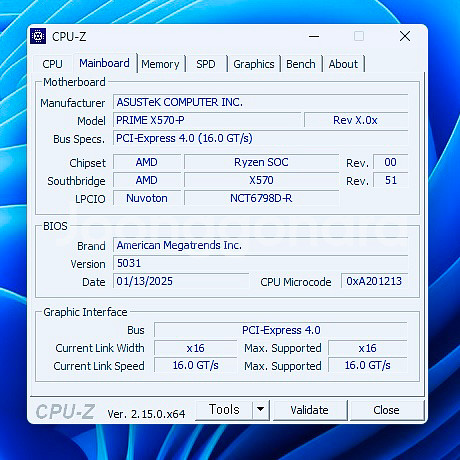460x460 pixels.
Task: Click the southbridge AMD vendor field
Action: point(147,180)
